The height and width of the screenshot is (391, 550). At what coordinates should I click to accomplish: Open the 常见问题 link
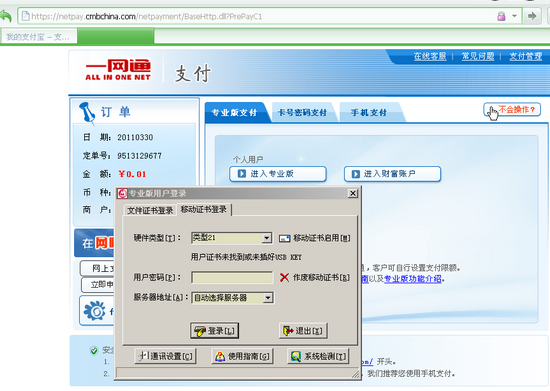(478, 56)
